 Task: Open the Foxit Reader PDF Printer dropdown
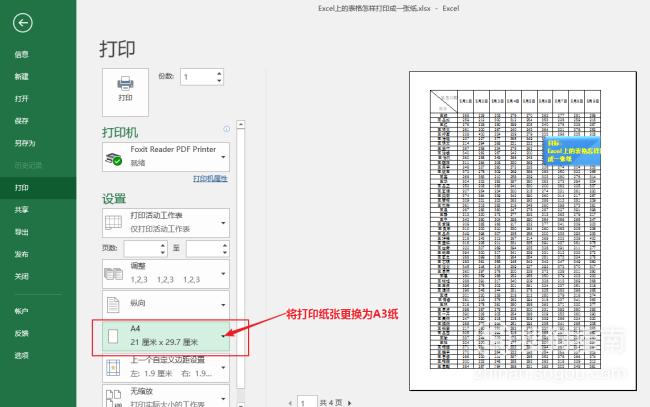[x=223, y=157]
